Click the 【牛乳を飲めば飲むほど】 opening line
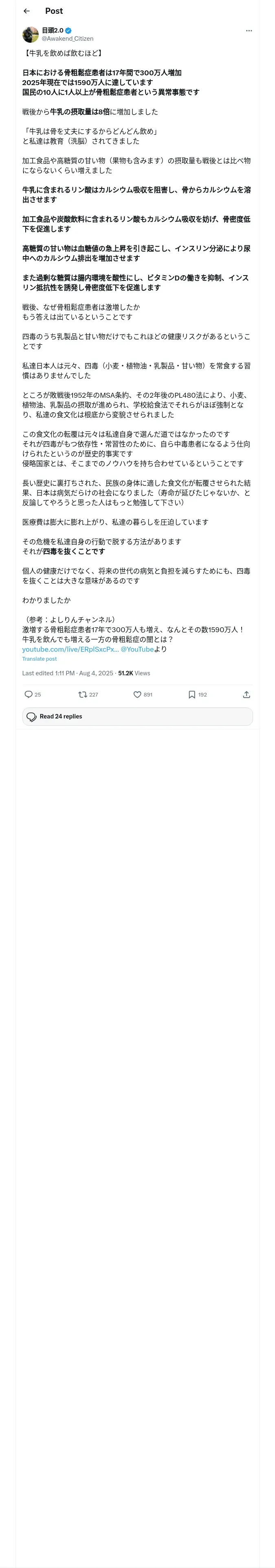Viewport: 275px width, 1568px height. tap(62, 53)
